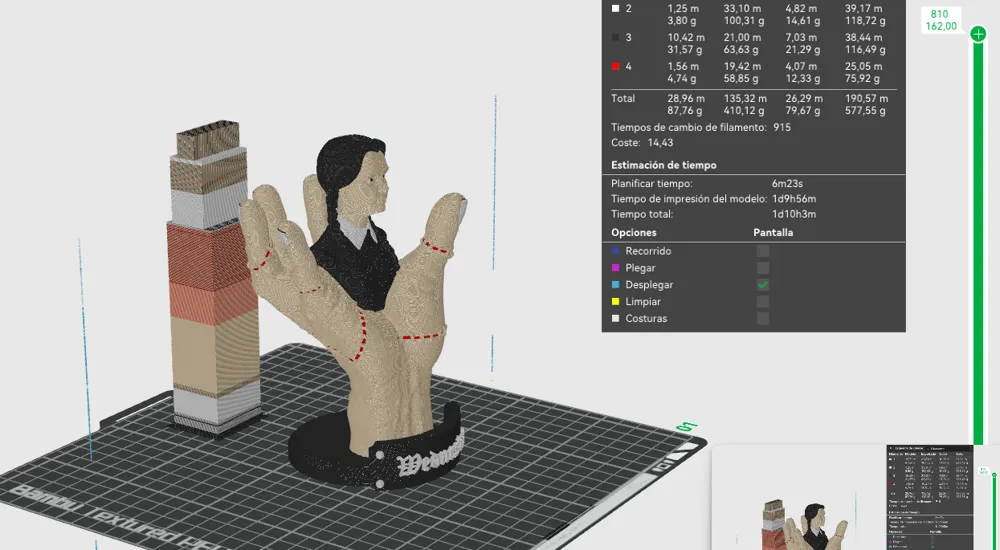Viewport: 1000px width, 550px height.
Task: Click the Pantalla column header
Action: tap(773, 233)
